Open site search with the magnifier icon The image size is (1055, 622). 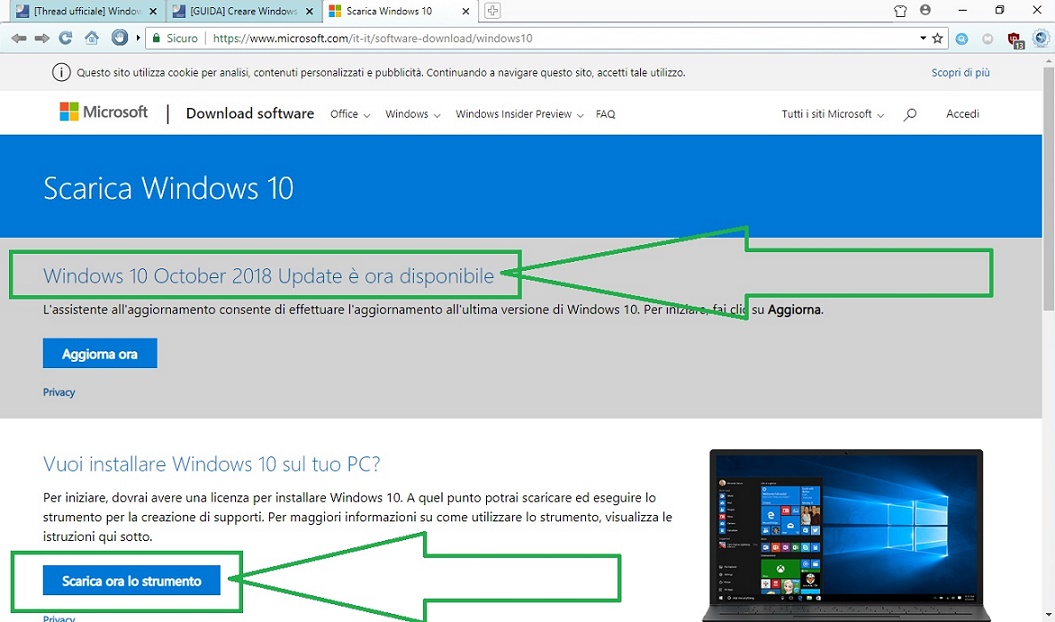910,115
